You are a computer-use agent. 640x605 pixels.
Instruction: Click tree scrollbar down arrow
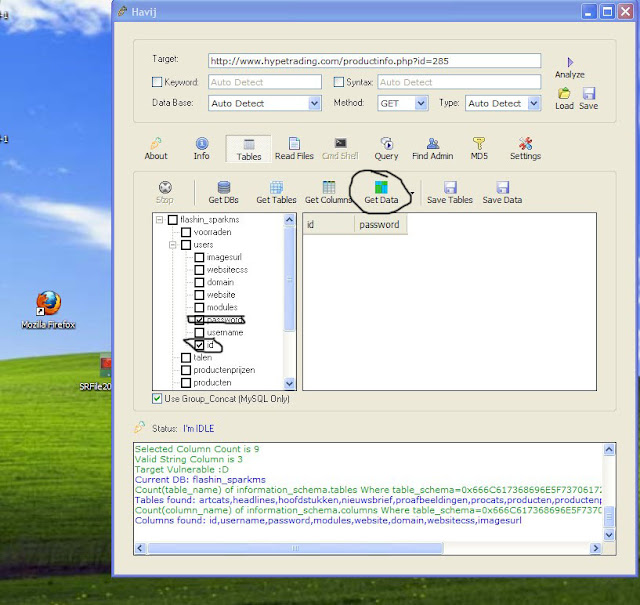pyautogui.click(x=289, y=383)
